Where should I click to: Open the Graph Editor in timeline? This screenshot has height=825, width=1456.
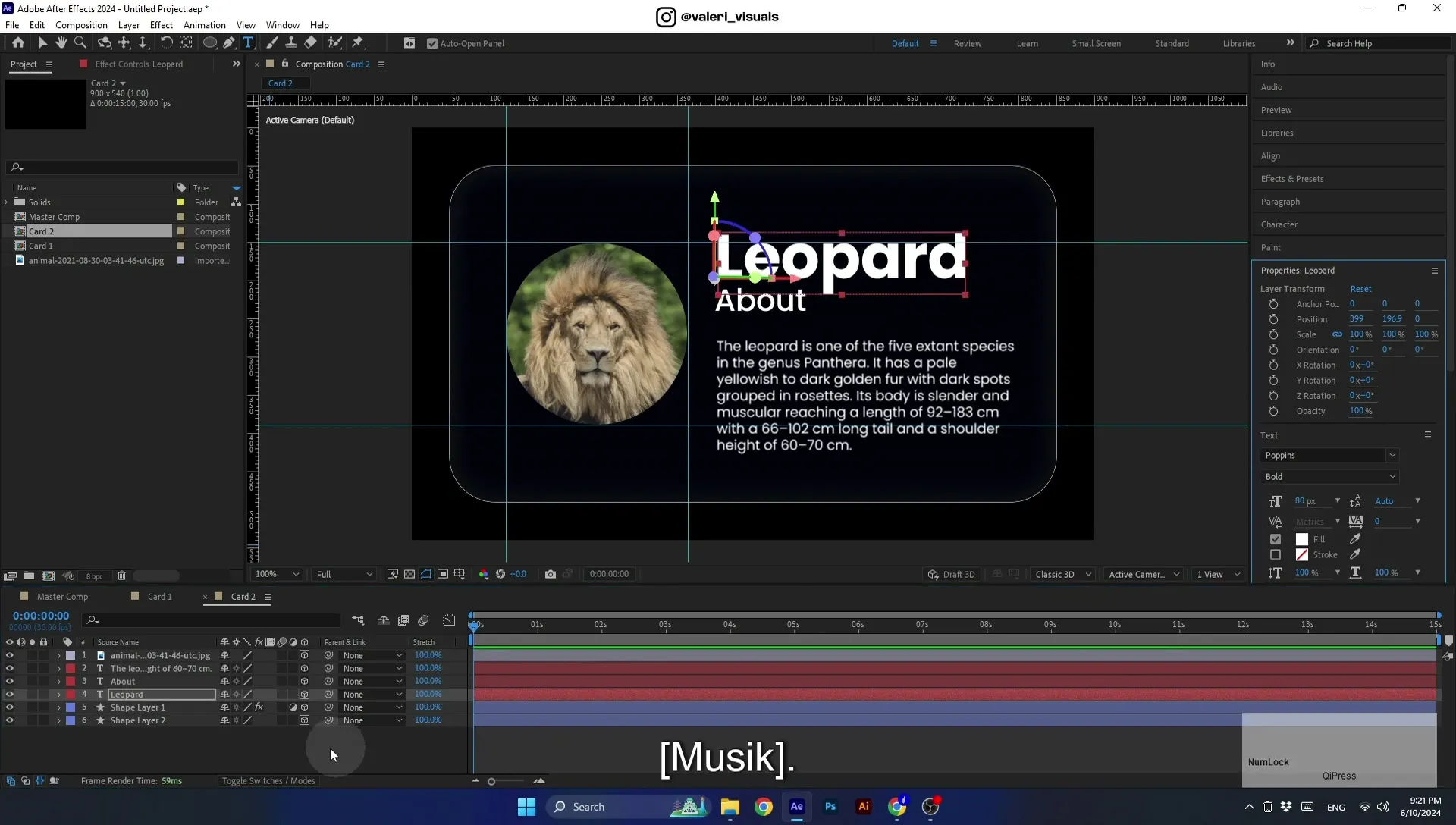point(450,620)
